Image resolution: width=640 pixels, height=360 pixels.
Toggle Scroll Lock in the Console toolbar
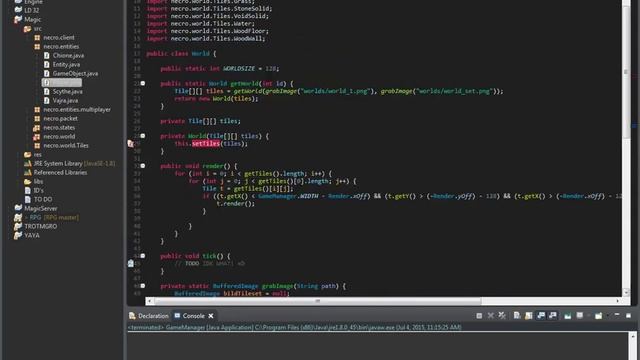[529, 316]
